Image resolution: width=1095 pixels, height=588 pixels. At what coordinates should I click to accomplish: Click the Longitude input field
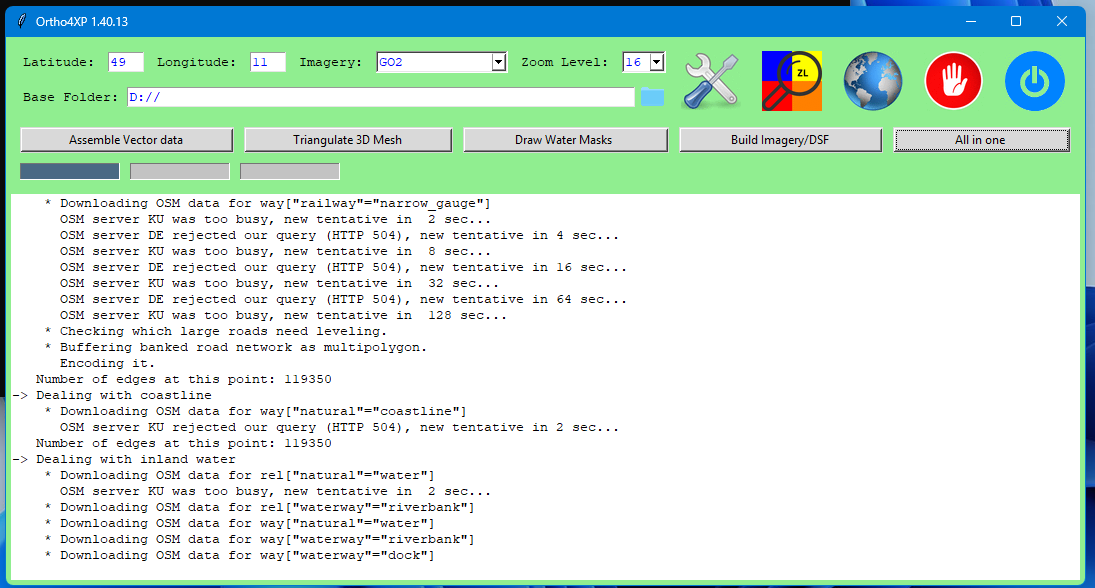point(267,62)
